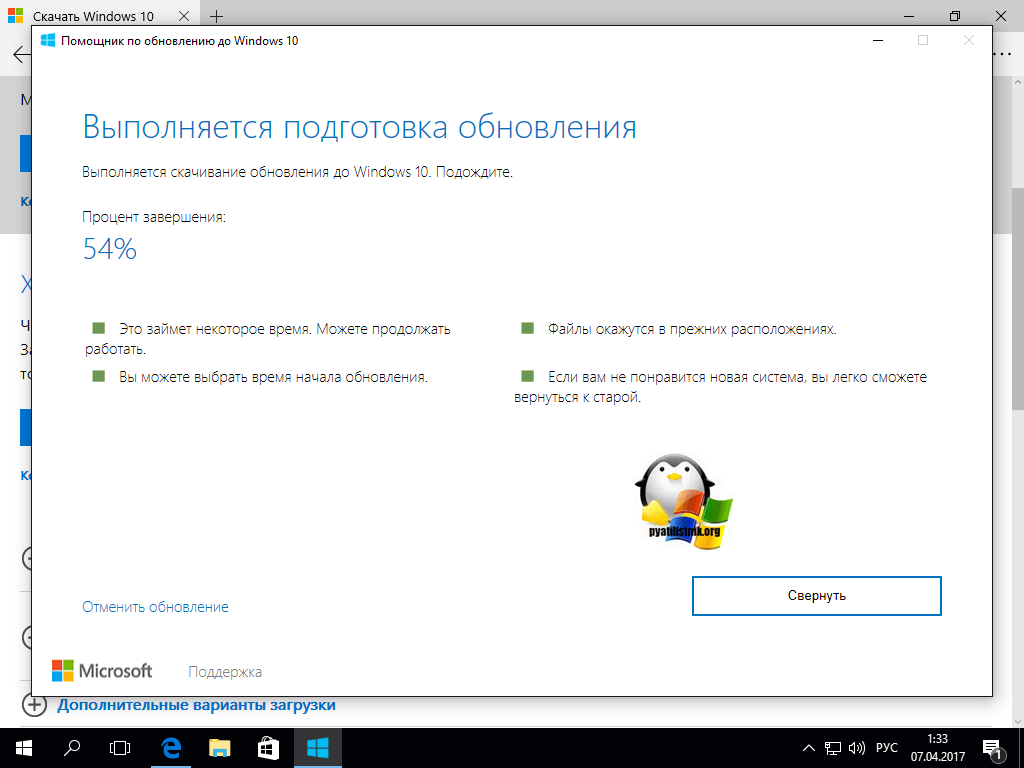Expand Дополнительные варианты загрузки section
The width and height of the screenshot is (1024, 768).
197,705
